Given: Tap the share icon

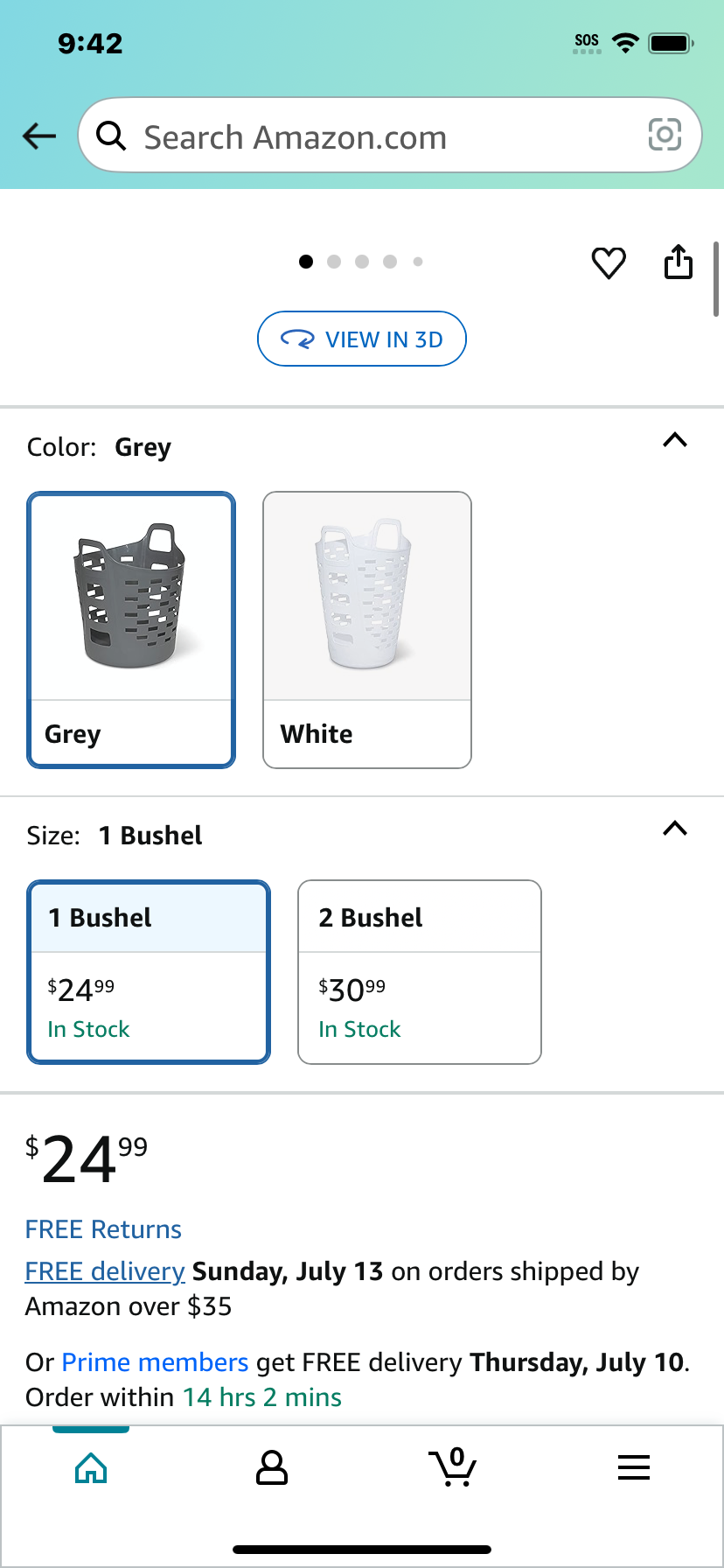Looking at the screenshot, I should click(679, 262).
